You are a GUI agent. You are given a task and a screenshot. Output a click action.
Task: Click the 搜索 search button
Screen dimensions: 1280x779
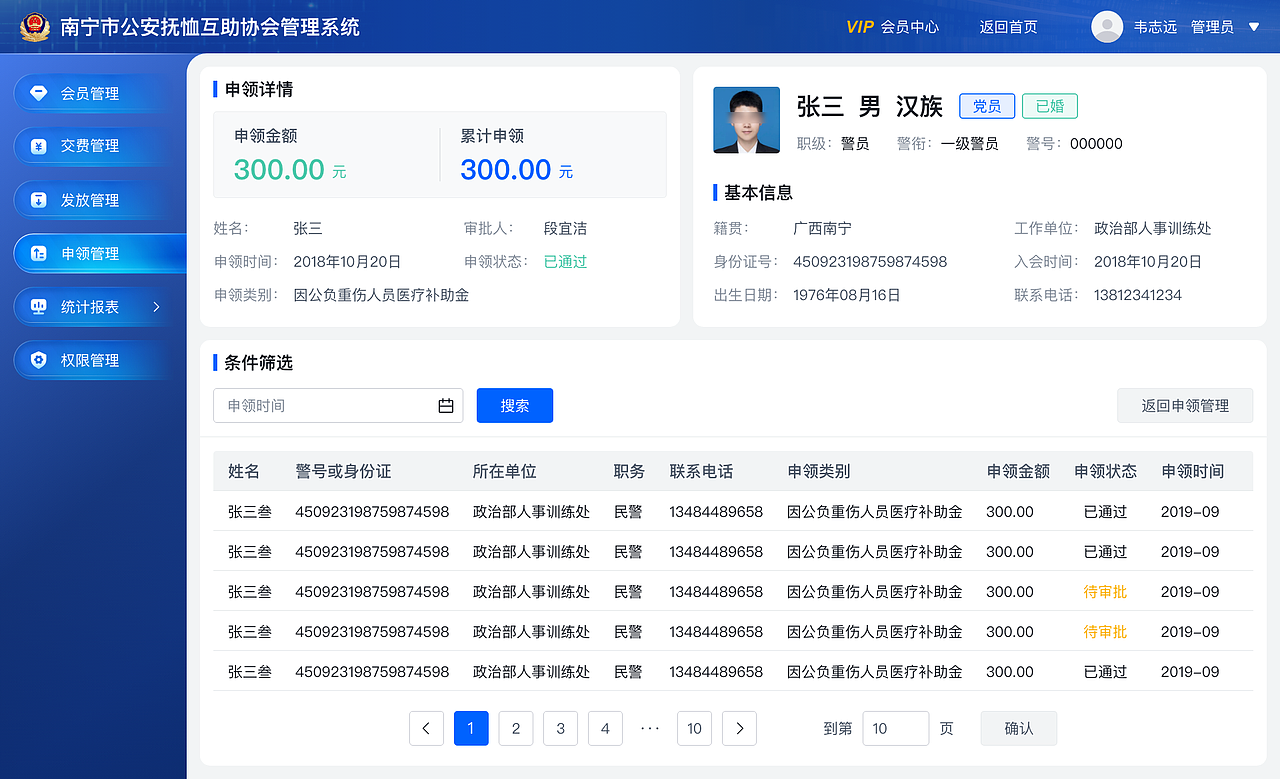point(514,405)
